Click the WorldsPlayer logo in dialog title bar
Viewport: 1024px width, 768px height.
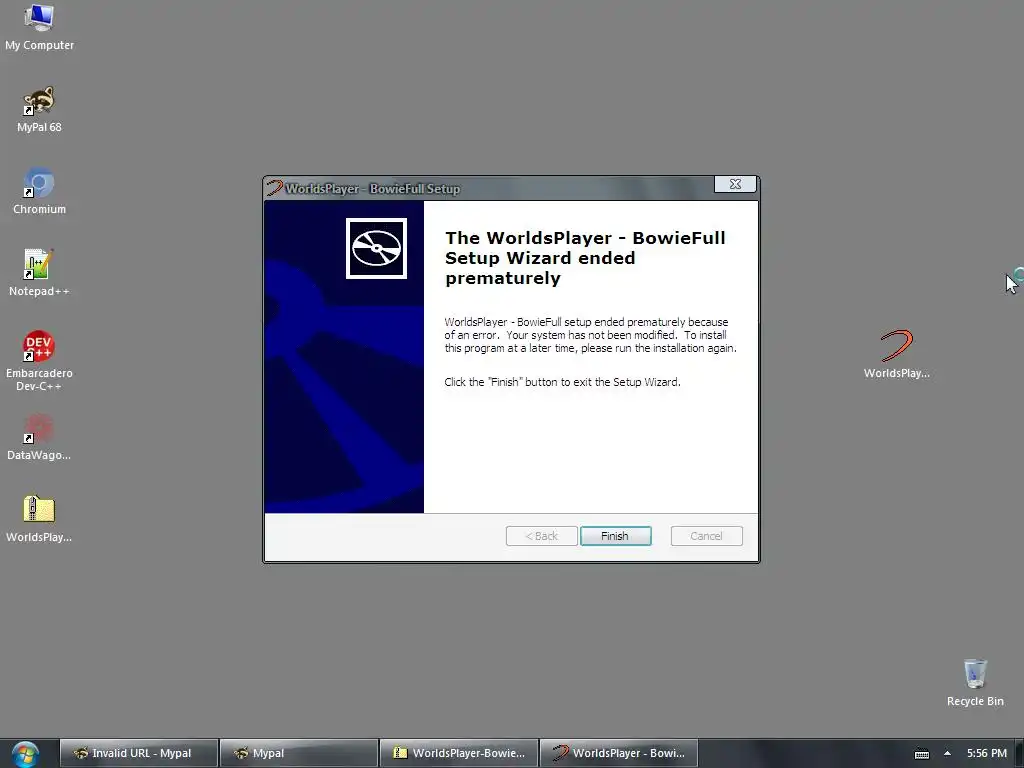[x=274, y=188]
